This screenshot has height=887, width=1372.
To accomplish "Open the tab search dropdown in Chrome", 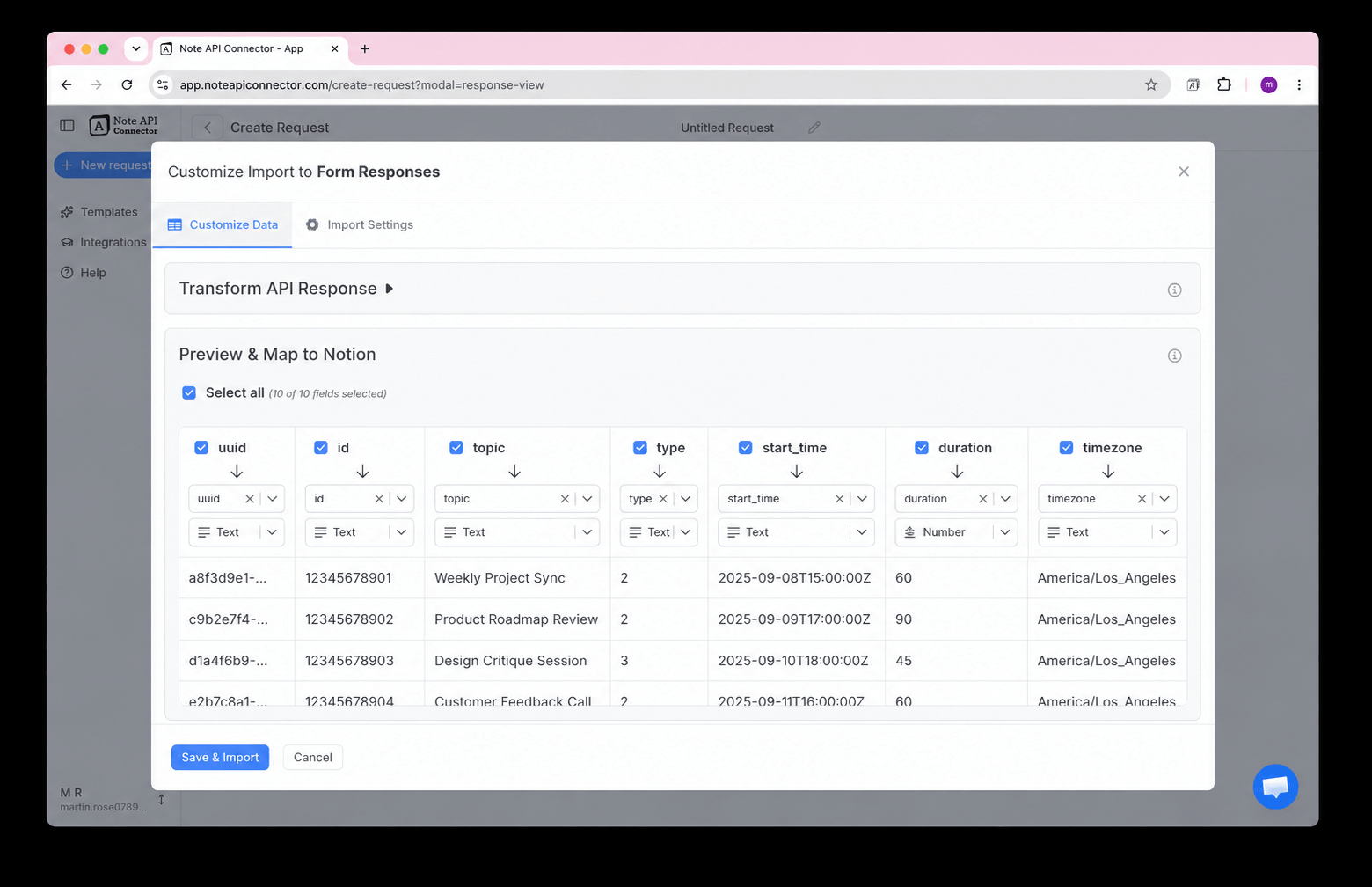I will (135, 49).
